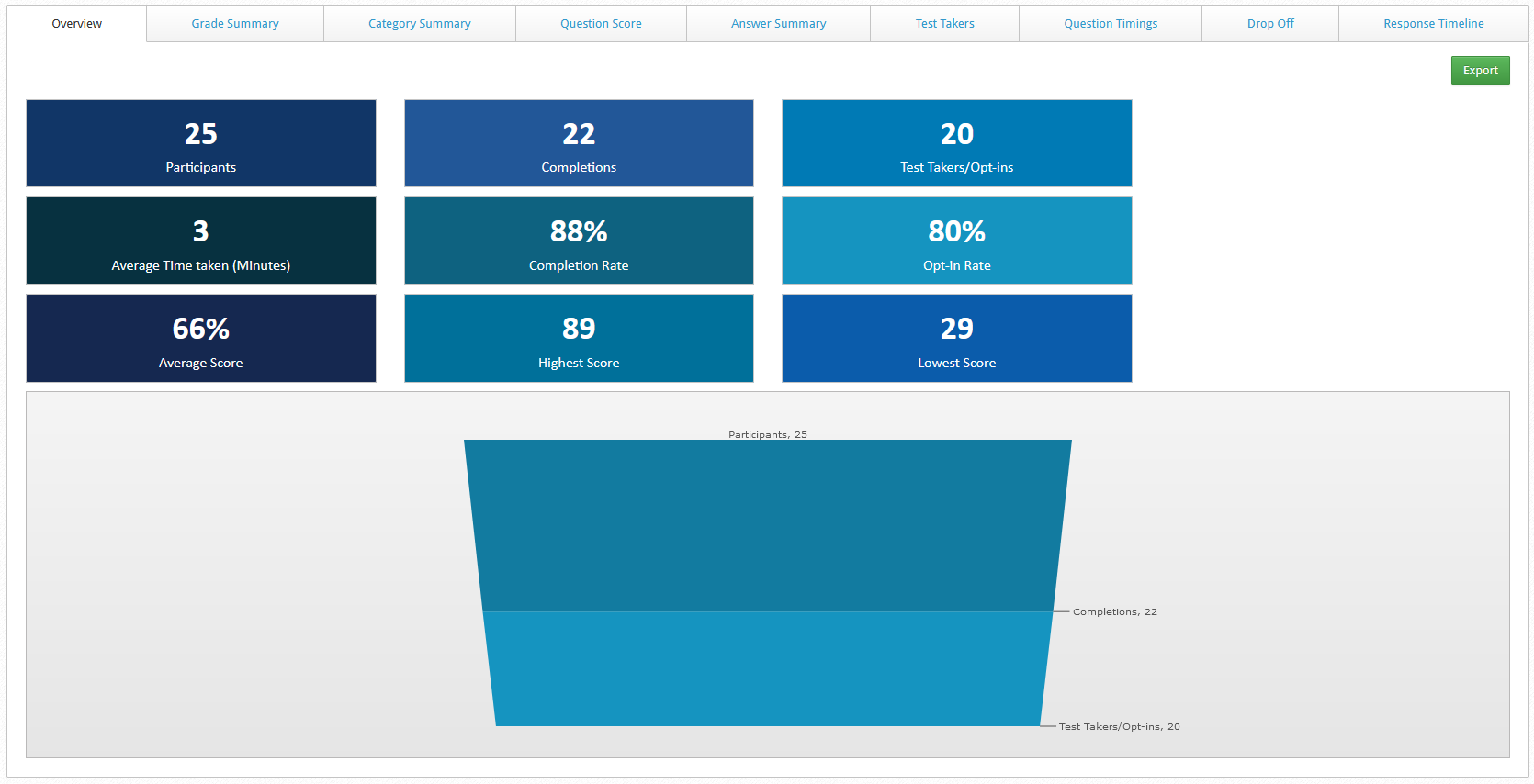Go to the Test Takers tab
The height and width of the screenshot is (784, 1534).
pyautogui.click(x=944, y=24)
